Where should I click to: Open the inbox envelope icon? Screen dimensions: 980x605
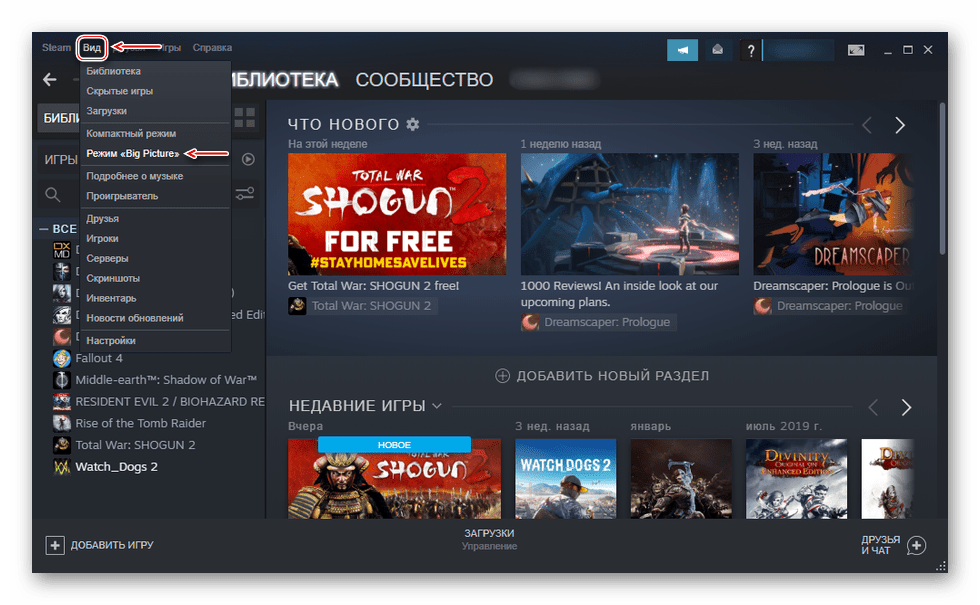coord(717,50)
